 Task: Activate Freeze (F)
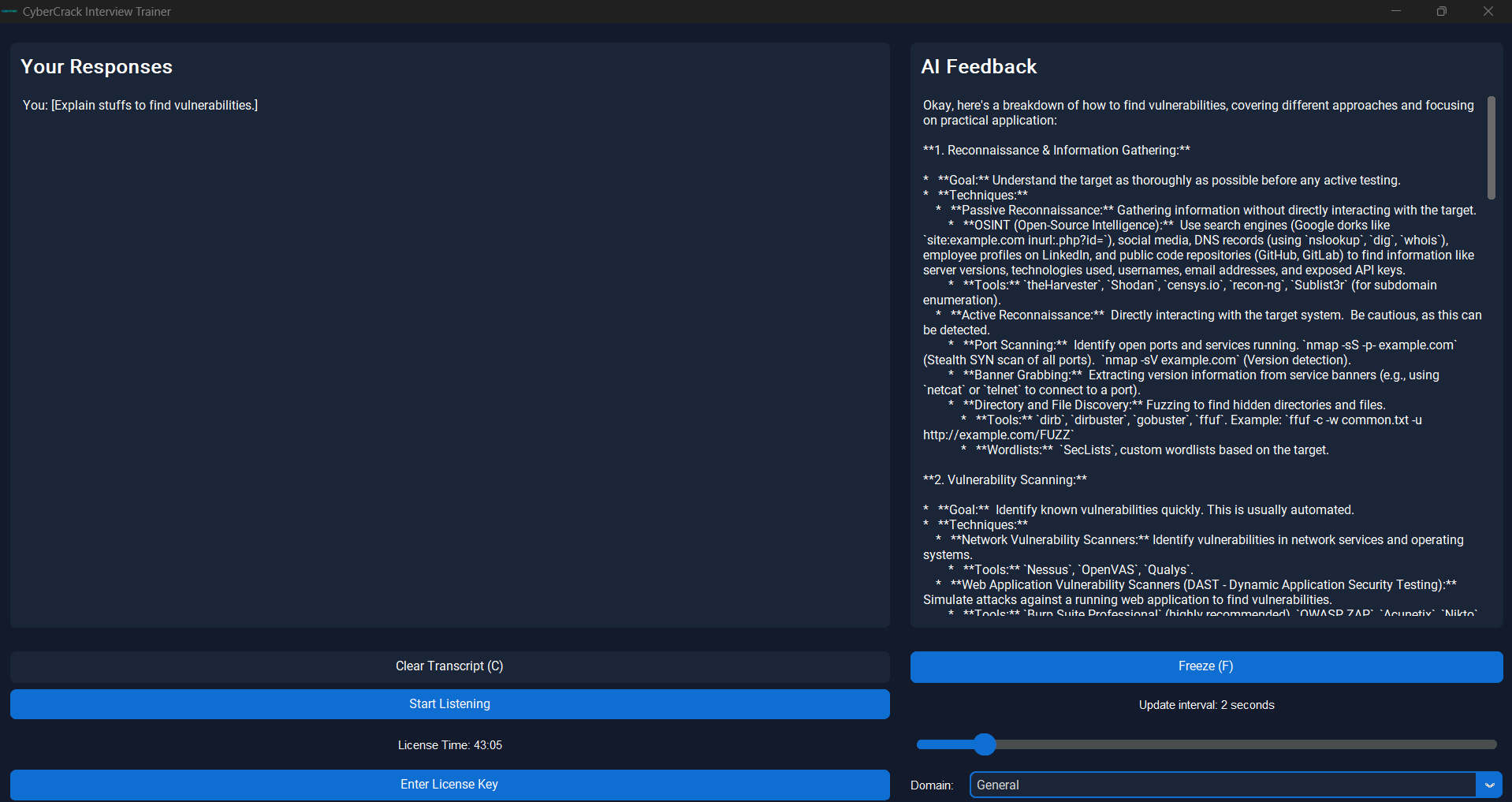tap(1205, 666)
